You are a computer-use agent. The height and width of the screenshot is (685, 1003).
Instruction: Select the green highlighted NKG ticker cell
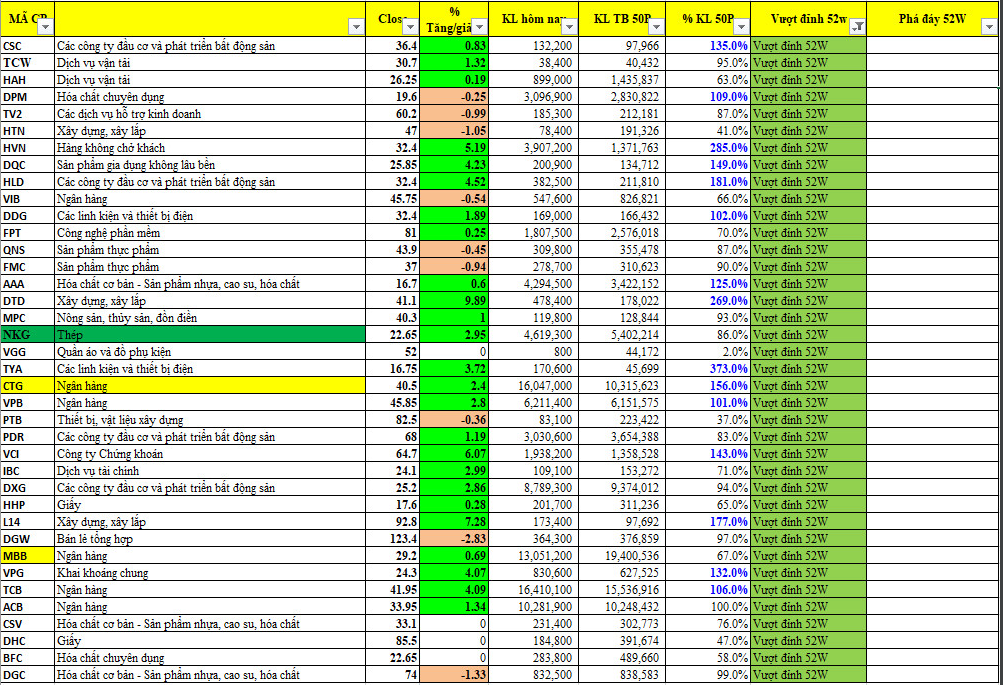coord(27,335)
